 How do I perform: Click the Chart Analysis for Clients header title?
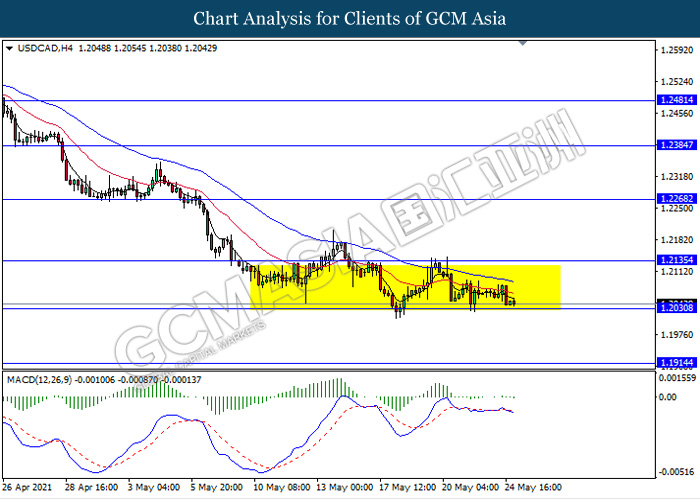(350, 18)
